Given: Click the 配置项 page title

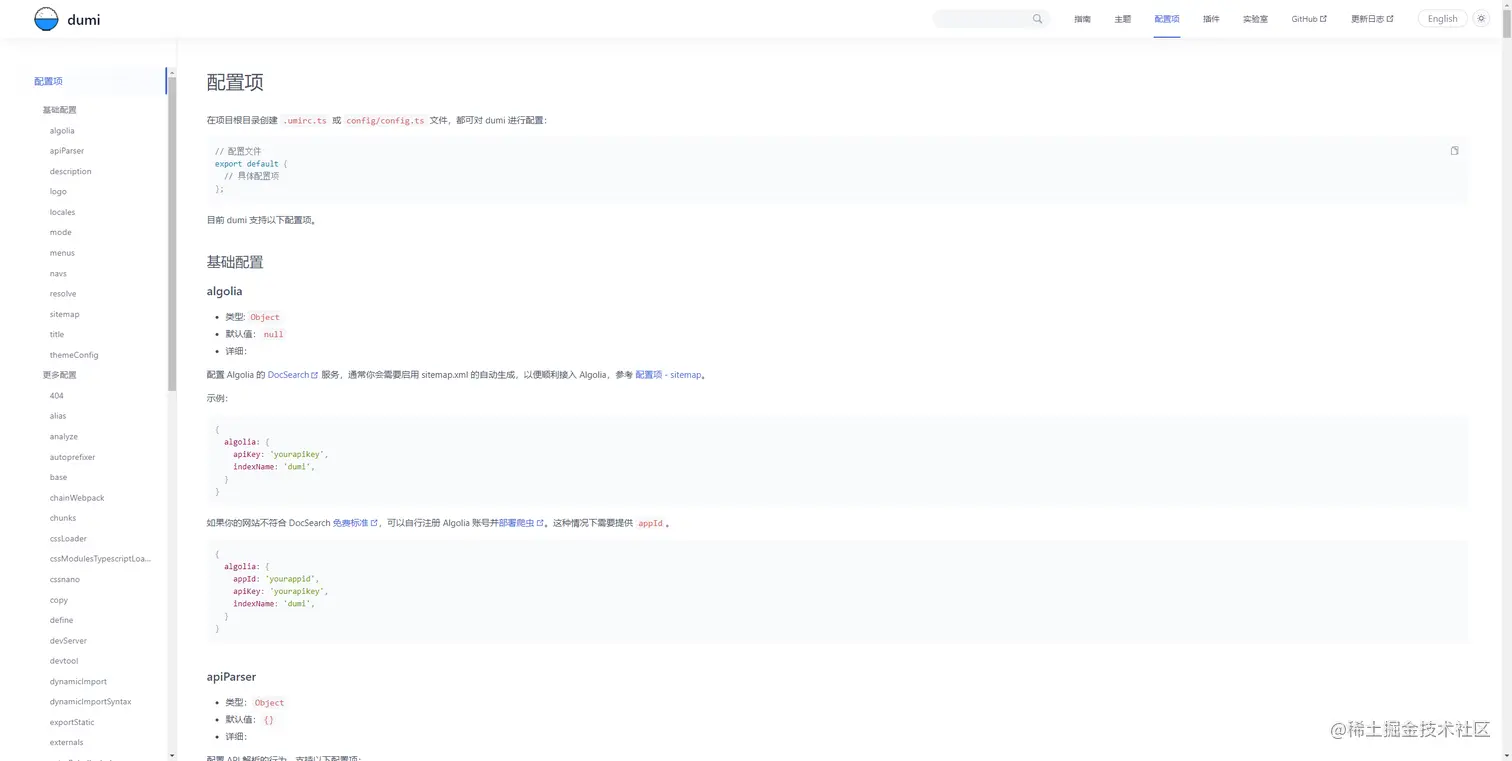Looking at the screenshot, I should [235, 82].
